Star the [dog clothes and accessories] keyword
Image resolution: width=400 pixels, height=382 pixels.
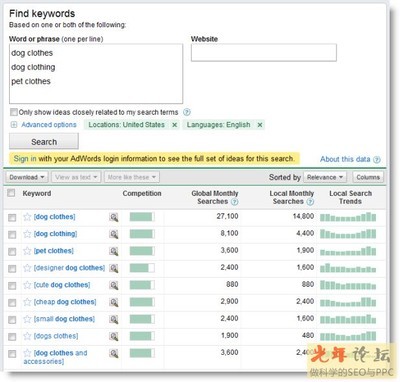pos(27,353)
